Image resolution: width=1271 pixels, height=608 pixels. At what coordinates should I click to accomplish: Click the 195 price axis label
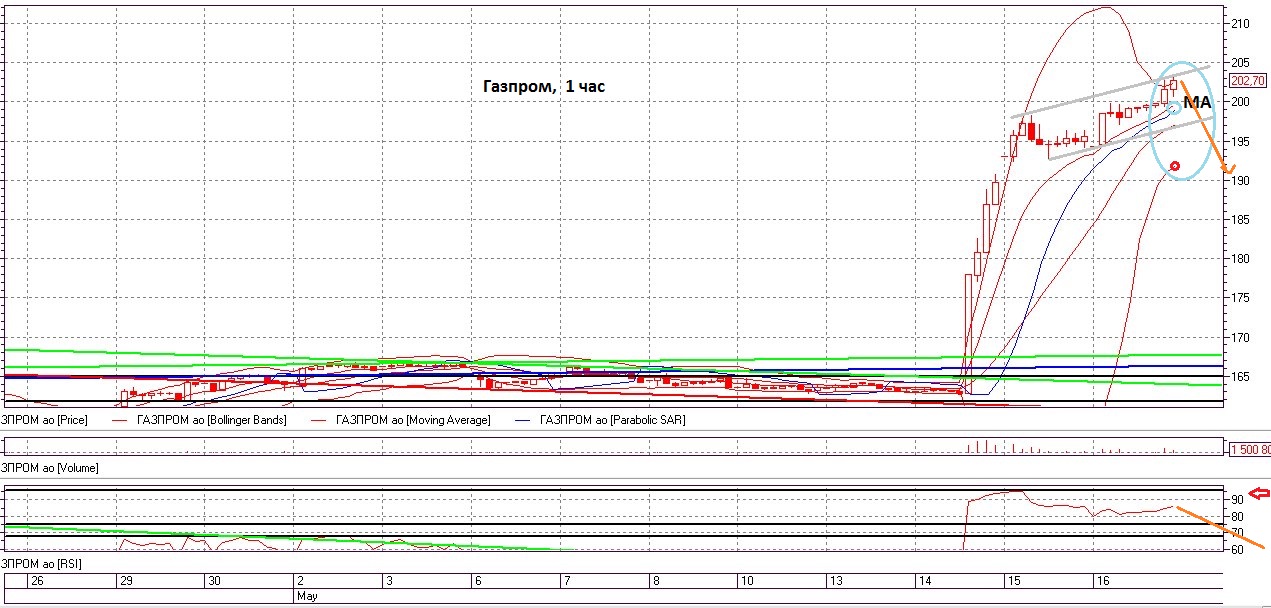click(x=1241, y=142)
